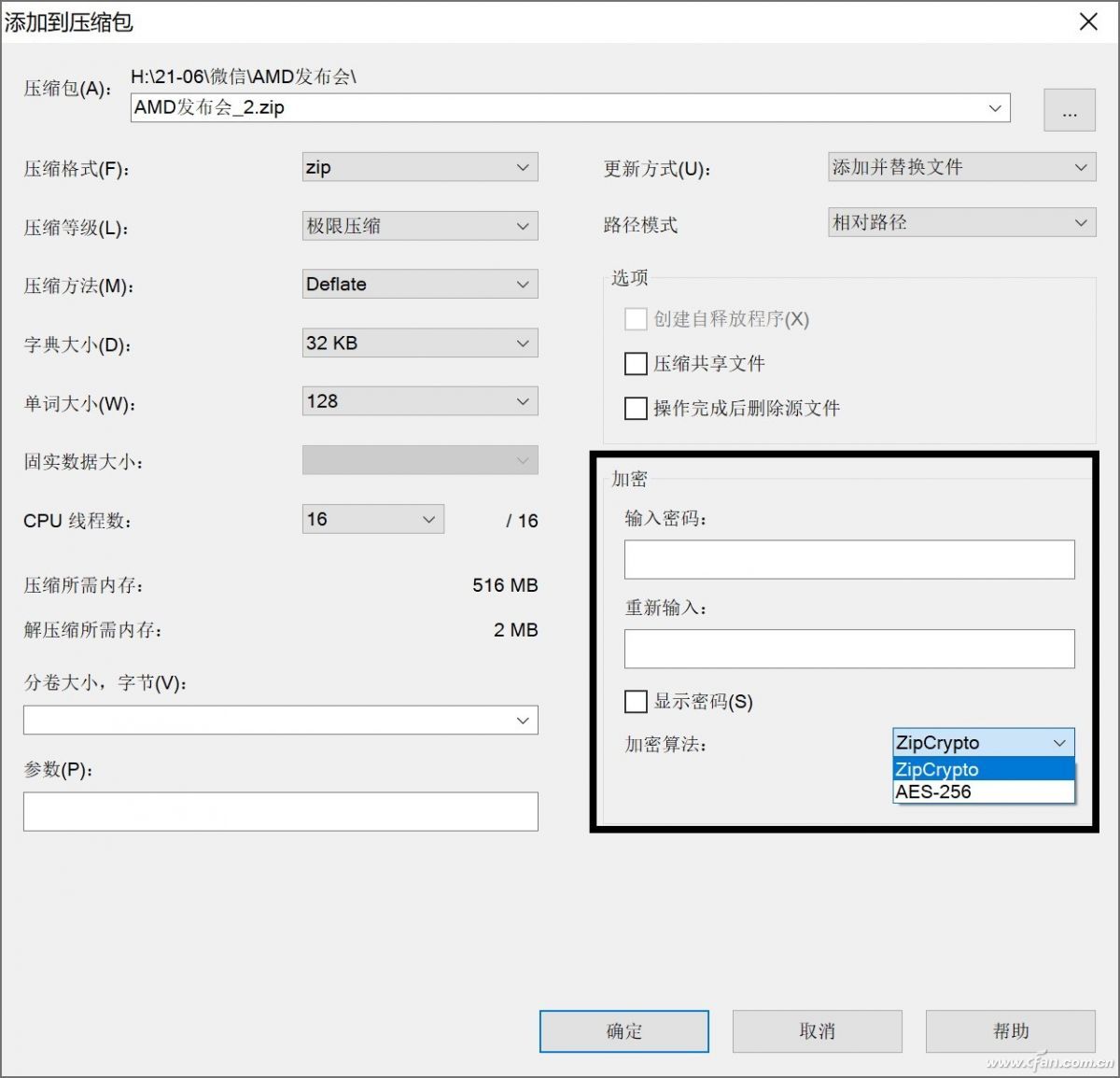Click the "..." browse button for archive location
This screenshot has width=1120, height=1078.
pos(1068,110)
